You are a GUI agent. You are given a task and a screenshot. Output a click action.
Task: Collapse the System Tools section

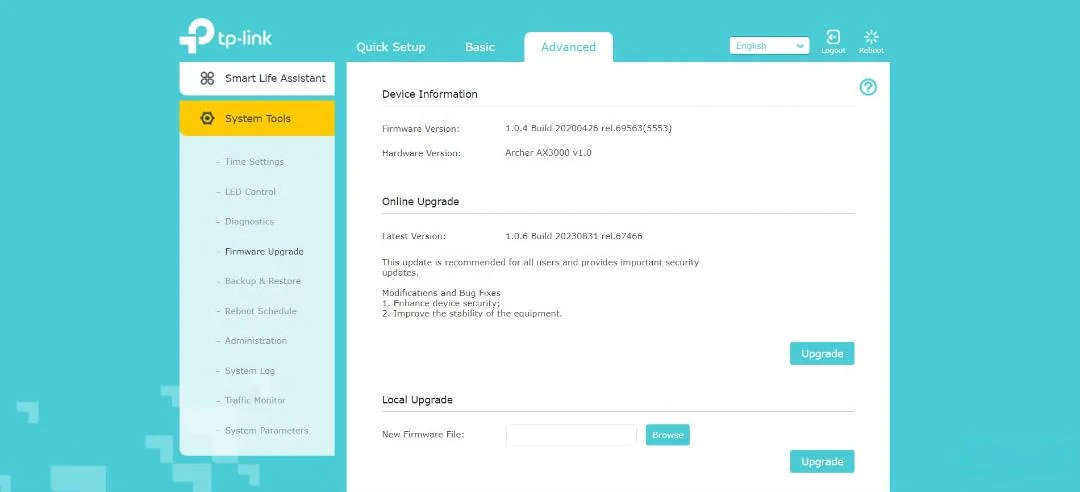click(x=257, y=119)
